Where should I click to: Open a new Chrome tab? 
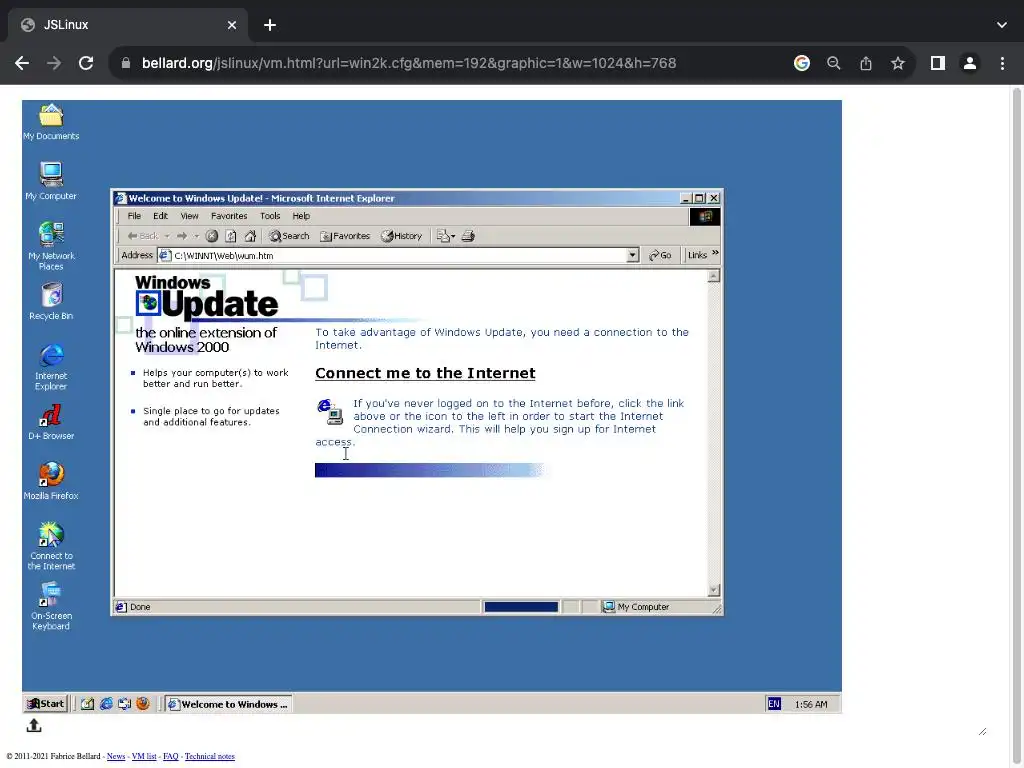click(270, 25)
